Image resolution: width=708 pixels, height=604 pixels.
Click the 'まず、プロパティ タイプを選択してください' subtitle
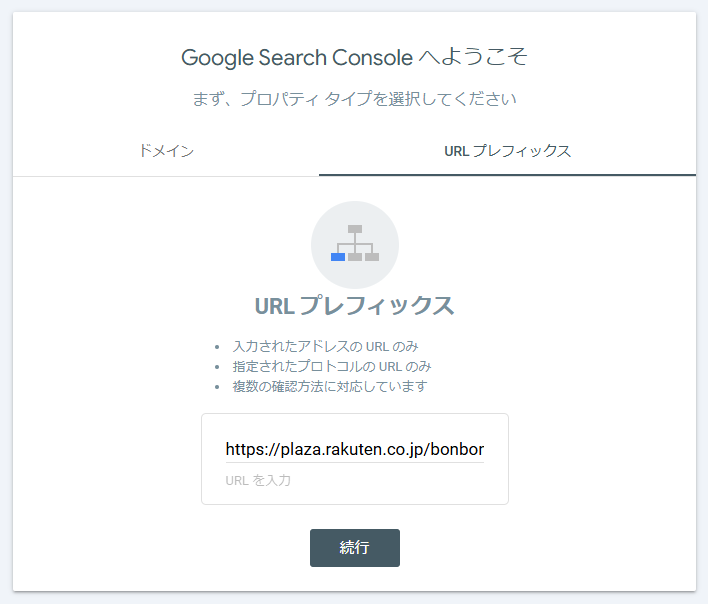[x=354, y=99]
